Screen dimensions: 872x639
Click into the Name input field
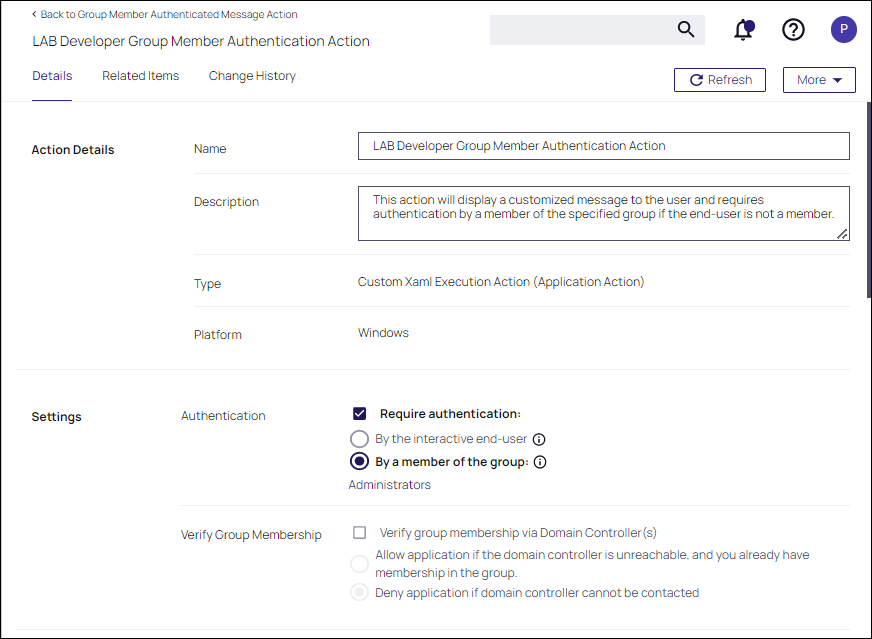pyautogui.click(x=603, y=146)
